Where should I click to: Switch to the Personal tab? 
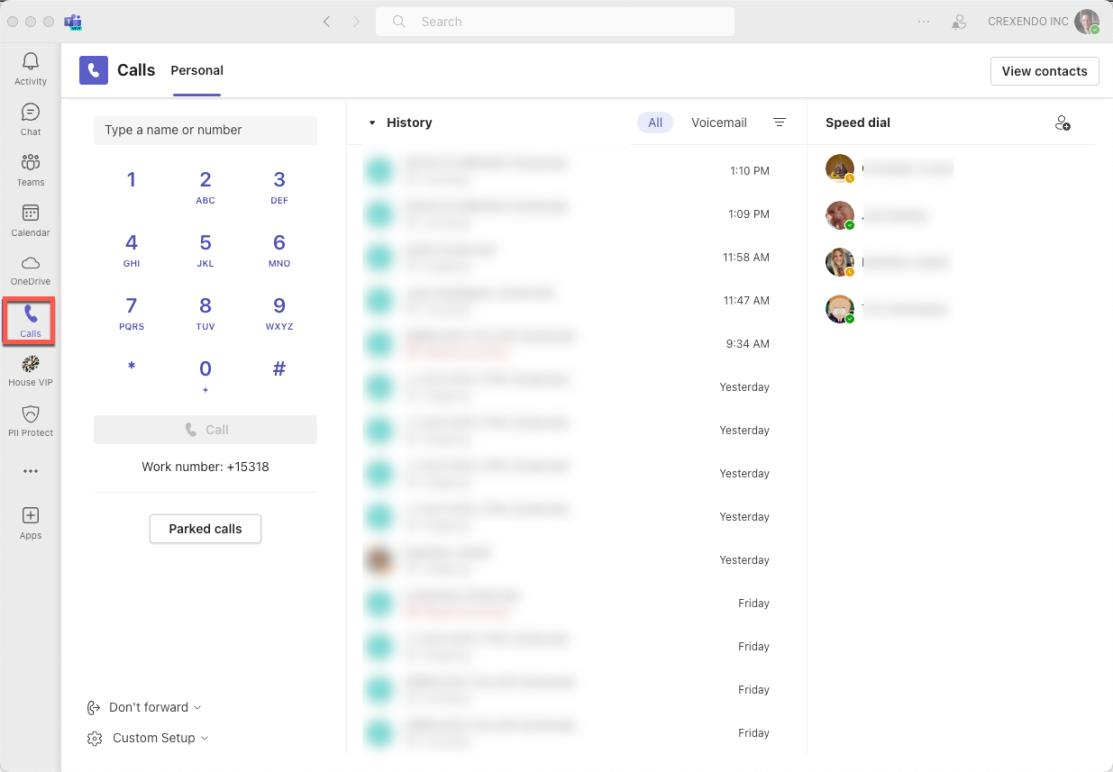(x=197, y=70)
